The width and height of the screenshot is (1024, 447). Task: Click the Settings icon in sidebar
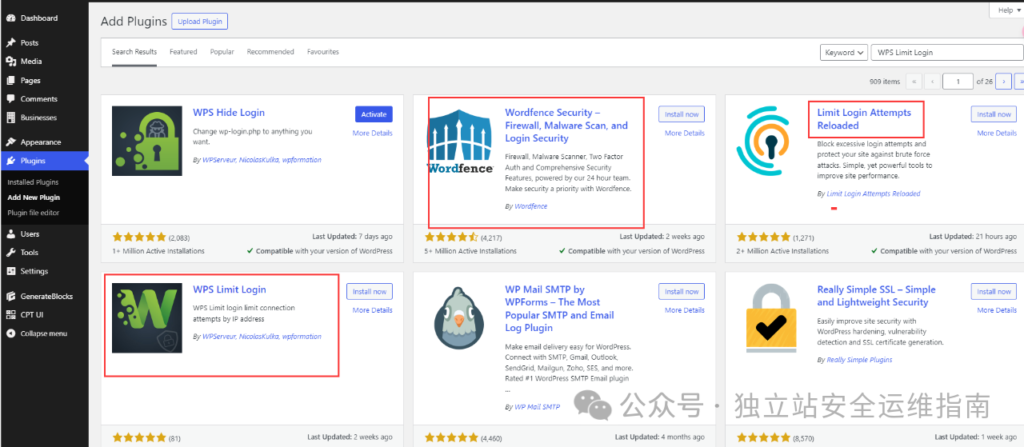10,271
